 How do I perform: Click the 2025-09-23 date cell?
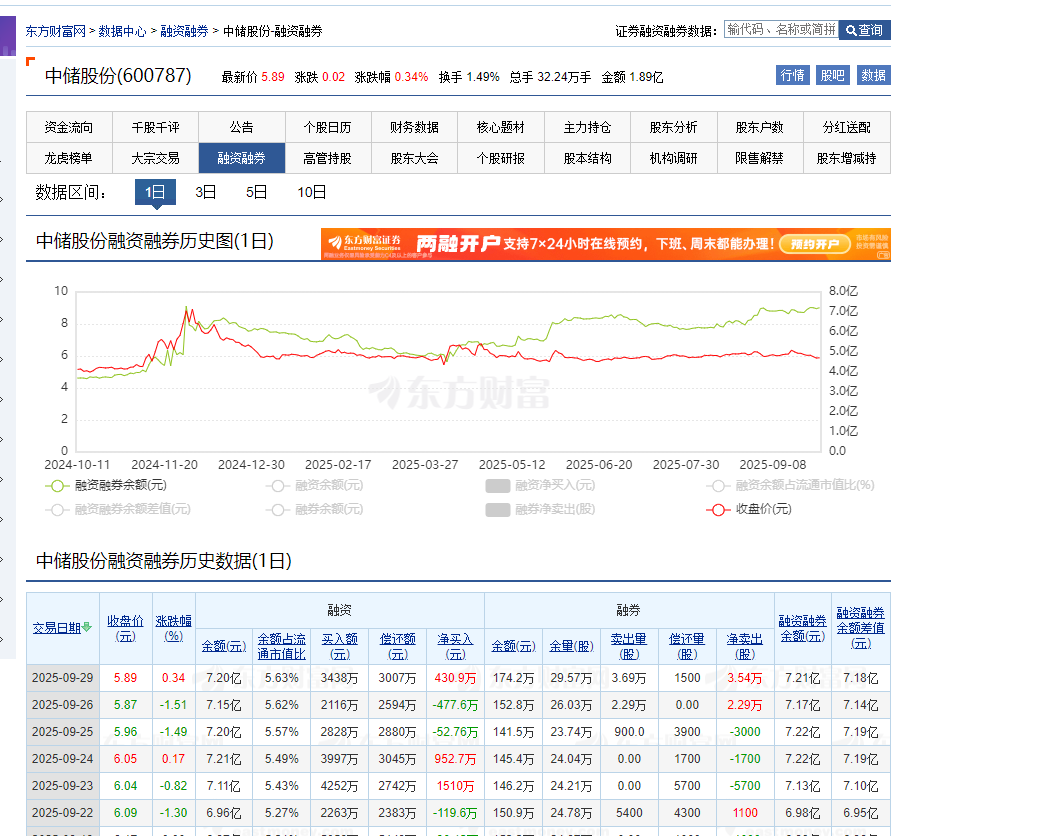pos(63,786)
